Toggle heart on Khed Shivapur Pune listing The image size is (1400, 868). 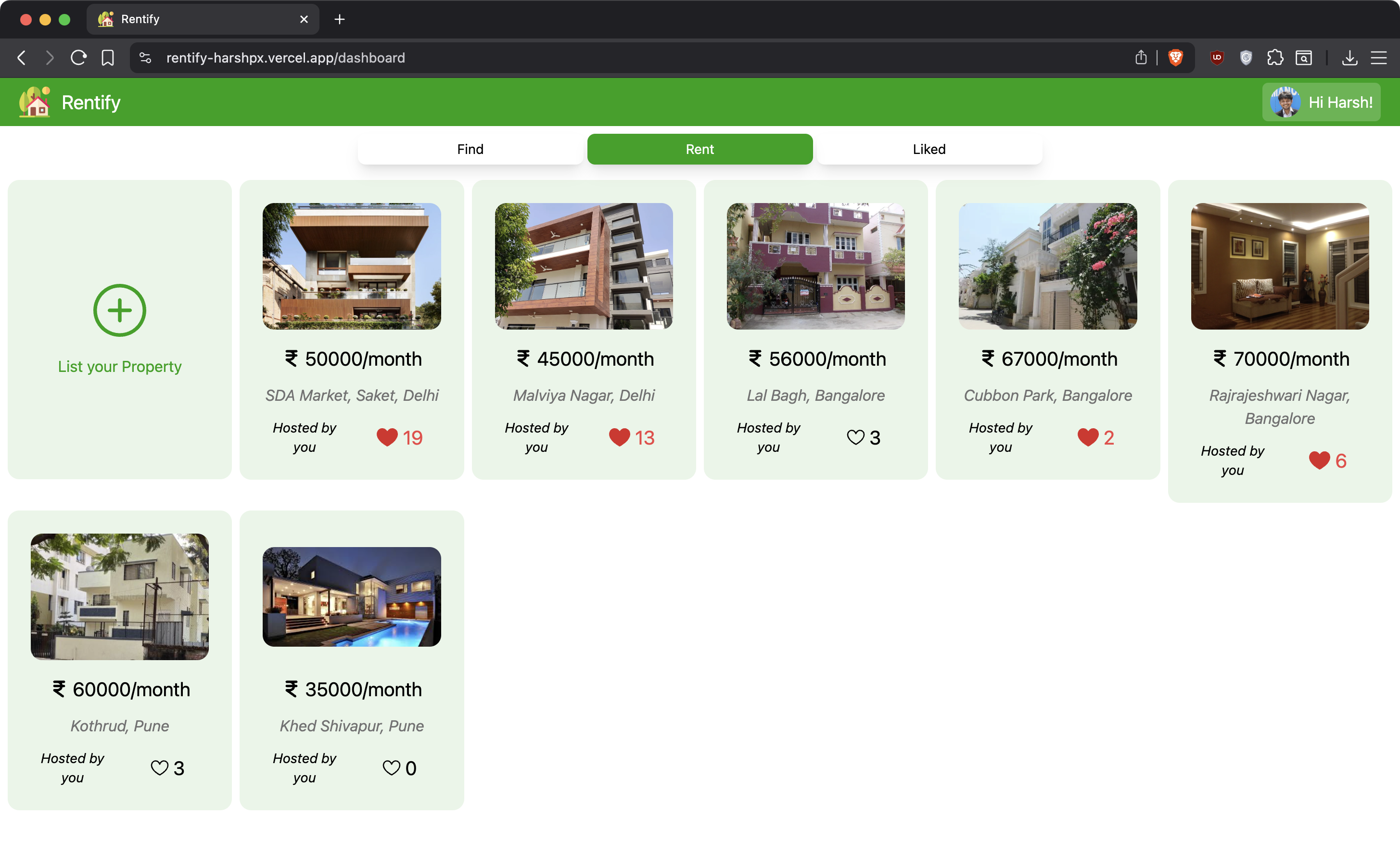pos(392,767)
